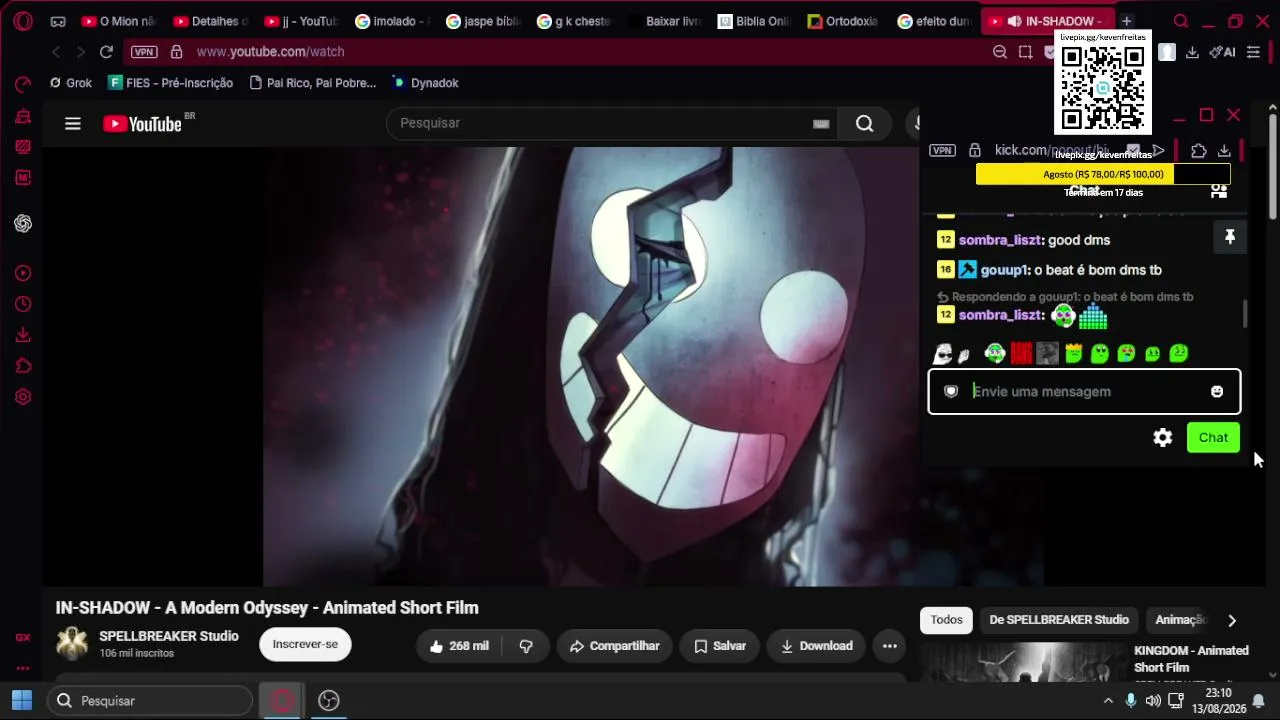
Task: Pin the chat with the pushpin icon
Action: pos(1230,237)
